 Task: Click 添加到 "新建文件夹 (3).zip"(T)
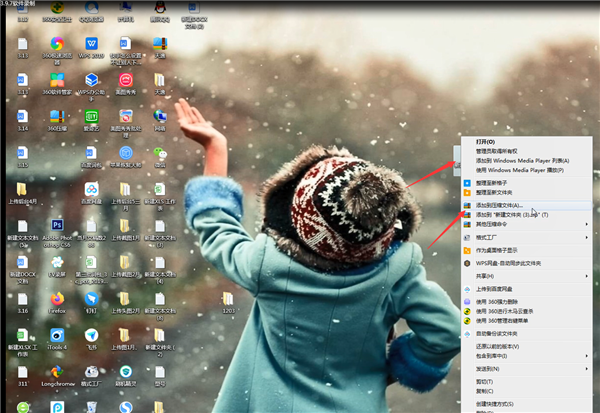point(527,215)
